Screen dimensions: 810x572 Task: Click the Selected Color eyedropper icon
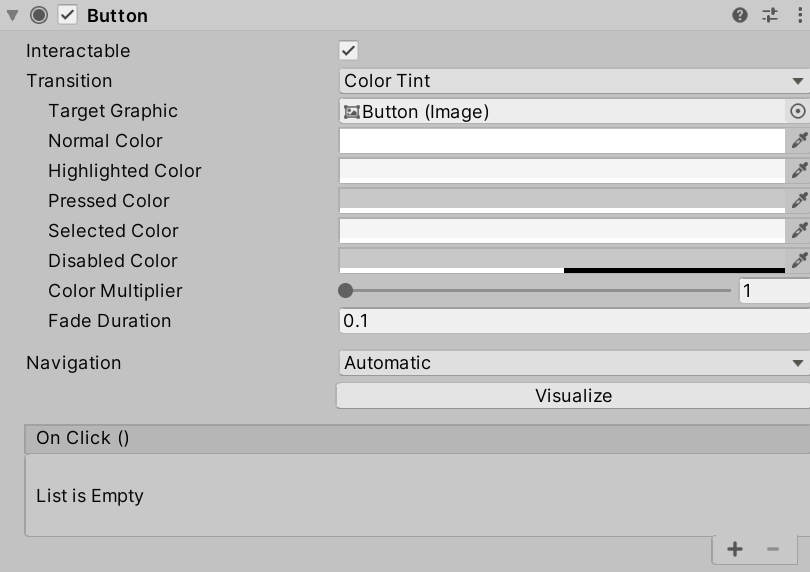799,231
